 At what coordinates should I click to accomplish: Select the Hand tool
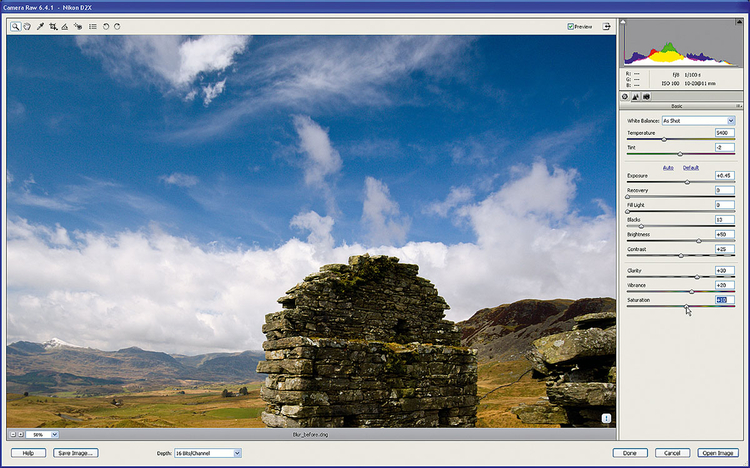point(27,27)
